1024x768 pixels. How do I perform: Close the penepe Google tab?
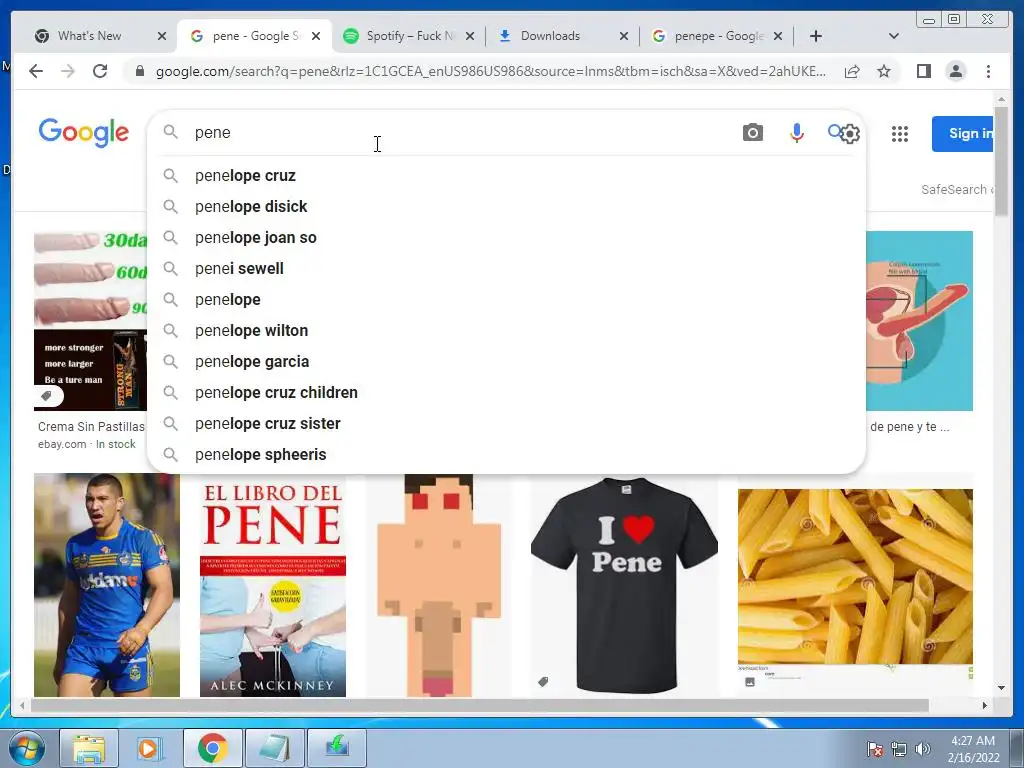coord(778,36)
